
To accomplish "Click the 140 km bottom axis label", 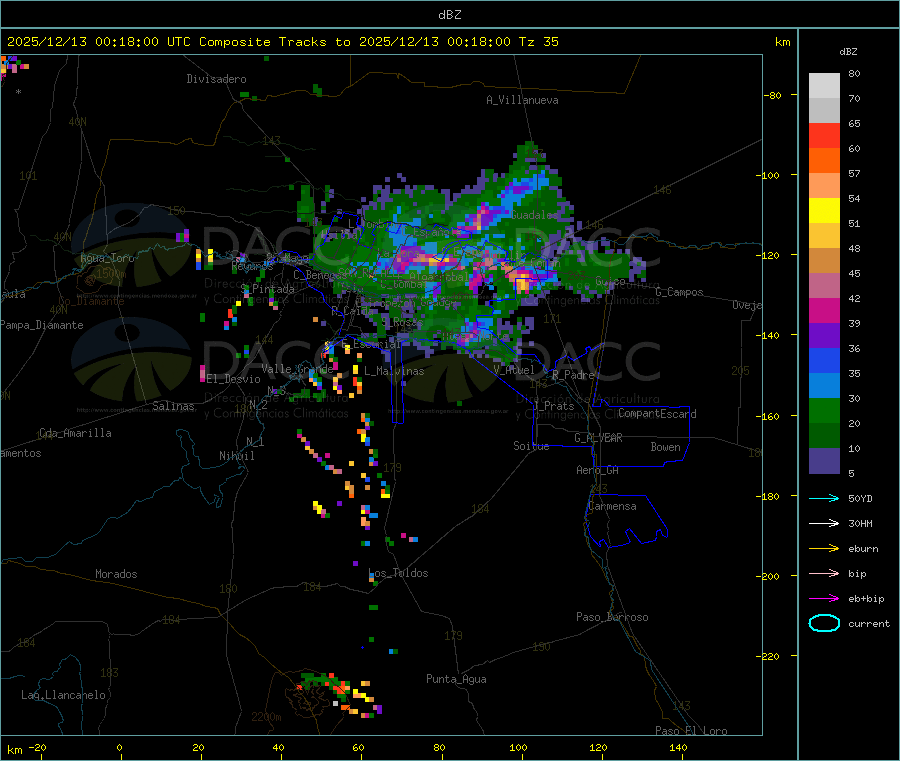I will point(678,747).
